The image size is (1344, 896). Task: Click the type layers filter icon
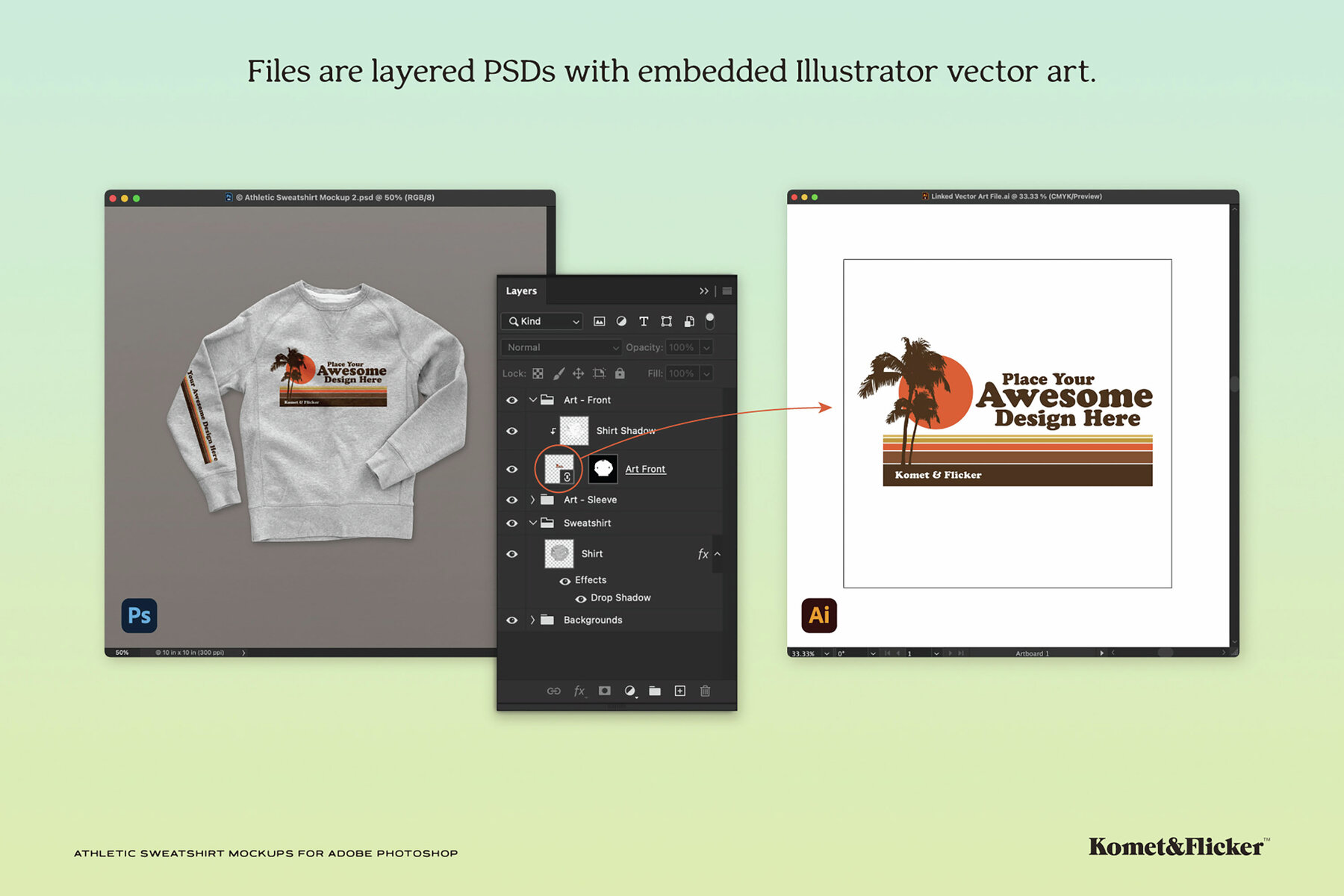coord(644,321)
